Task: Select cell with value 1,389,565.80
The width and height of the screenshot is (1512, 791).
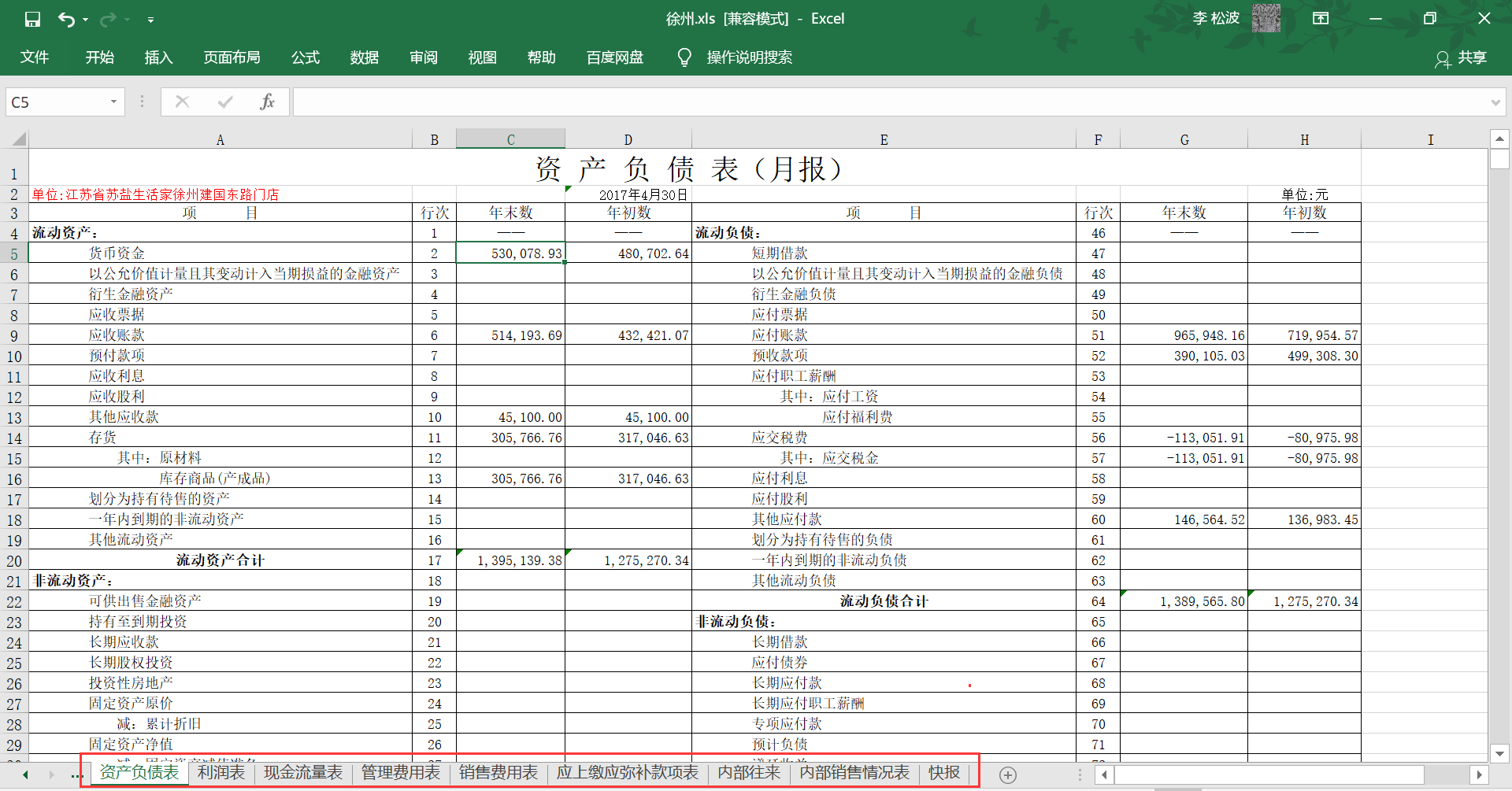Action: (x=1184, y=601)
